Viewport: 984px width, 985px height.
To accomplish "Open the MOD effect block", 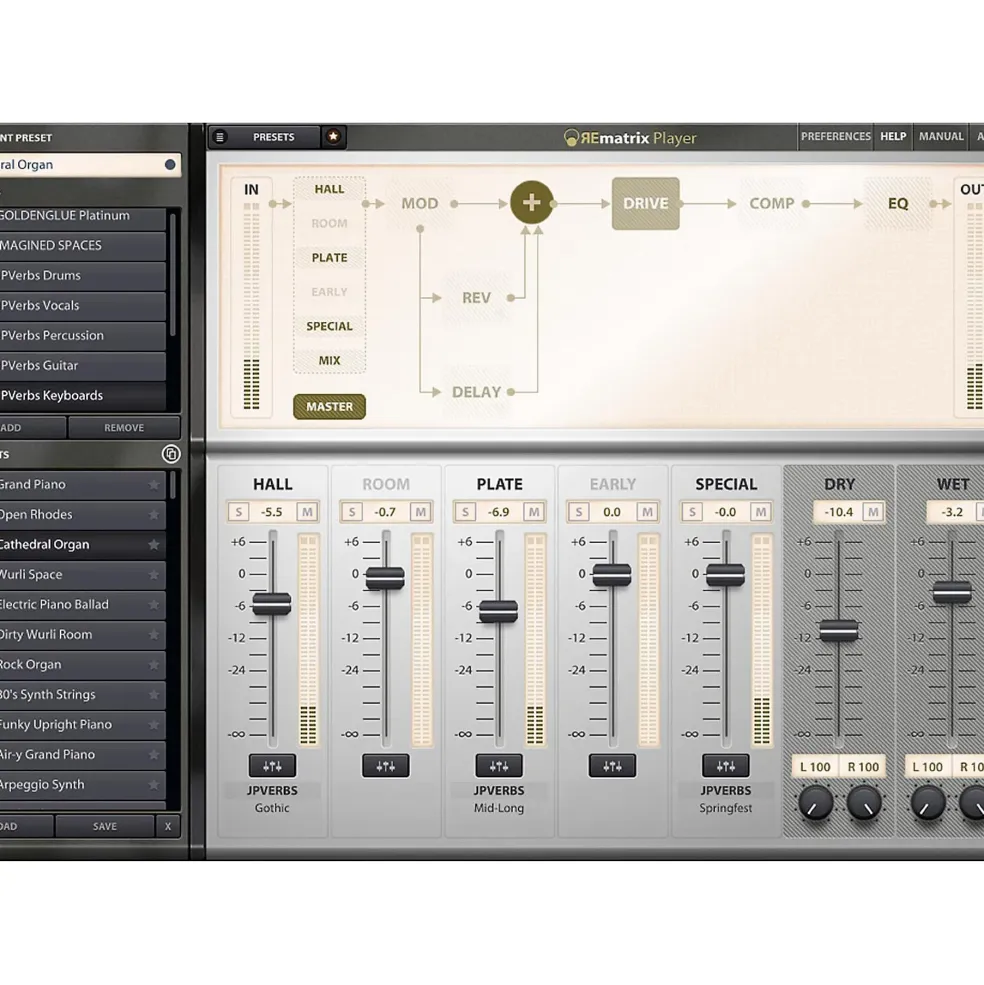I will [420, 204].
